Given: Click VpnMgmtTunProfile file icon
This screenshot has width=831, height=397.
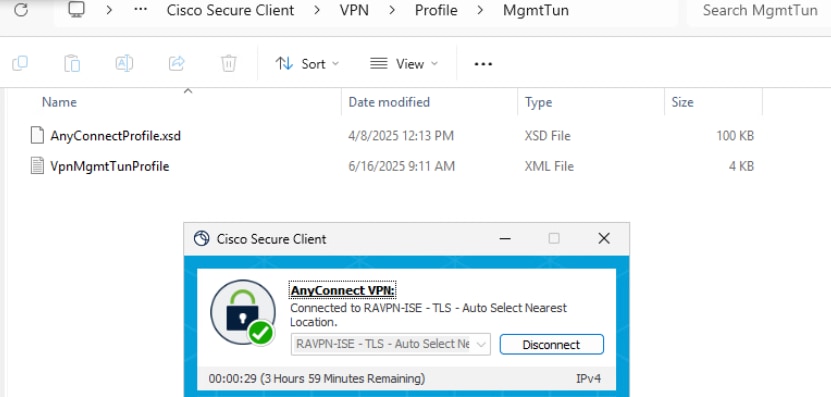Looking at the screenshot, I should pyautogui.click(x=37, y=166).
